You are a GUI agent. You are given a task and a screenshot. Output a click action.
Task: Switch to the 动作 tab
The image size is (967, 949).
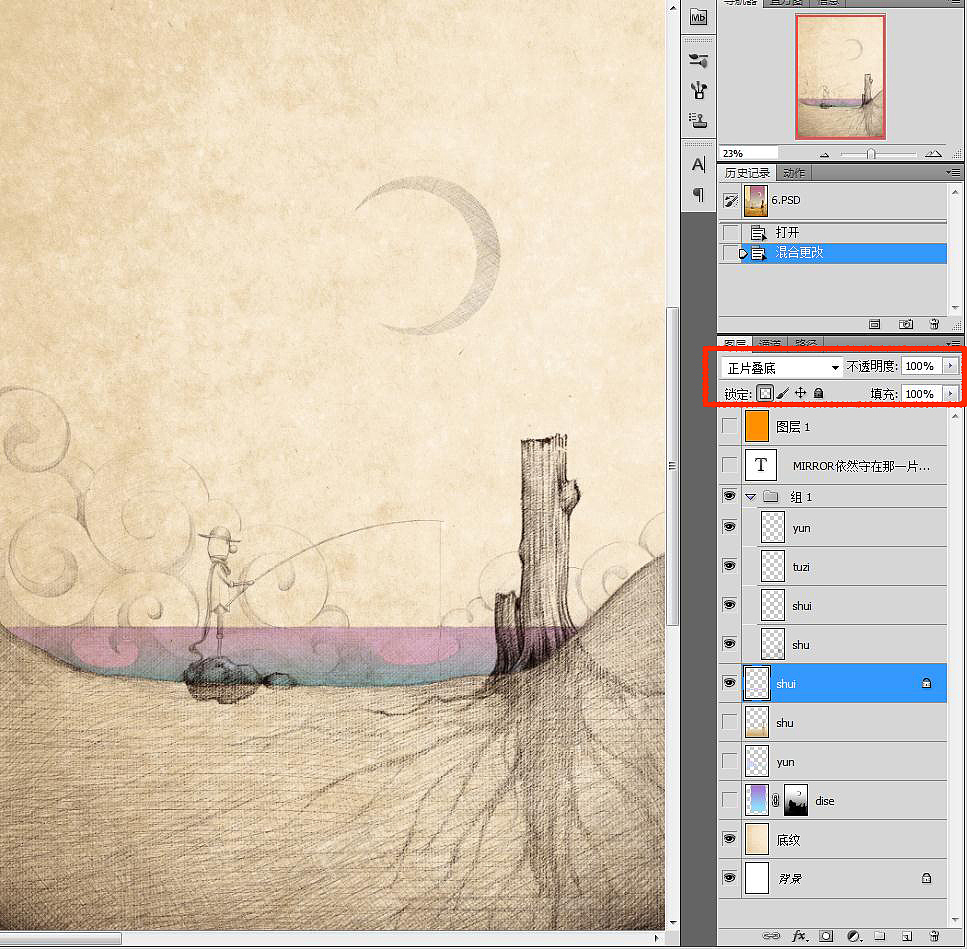point(794,173)
